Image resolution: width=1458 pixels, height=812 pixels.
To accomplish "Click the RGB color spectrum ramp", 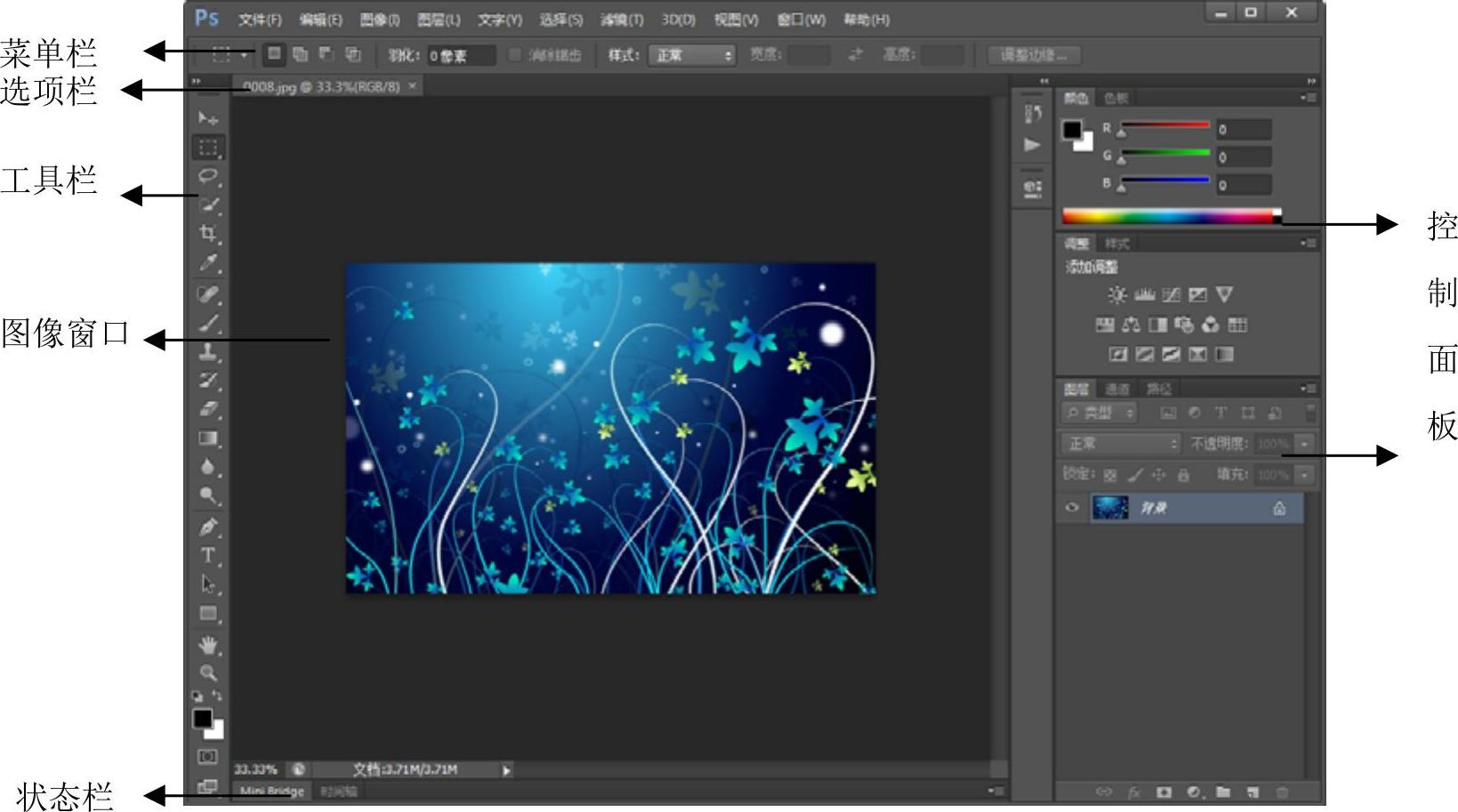I will [x=1172, y=216].
